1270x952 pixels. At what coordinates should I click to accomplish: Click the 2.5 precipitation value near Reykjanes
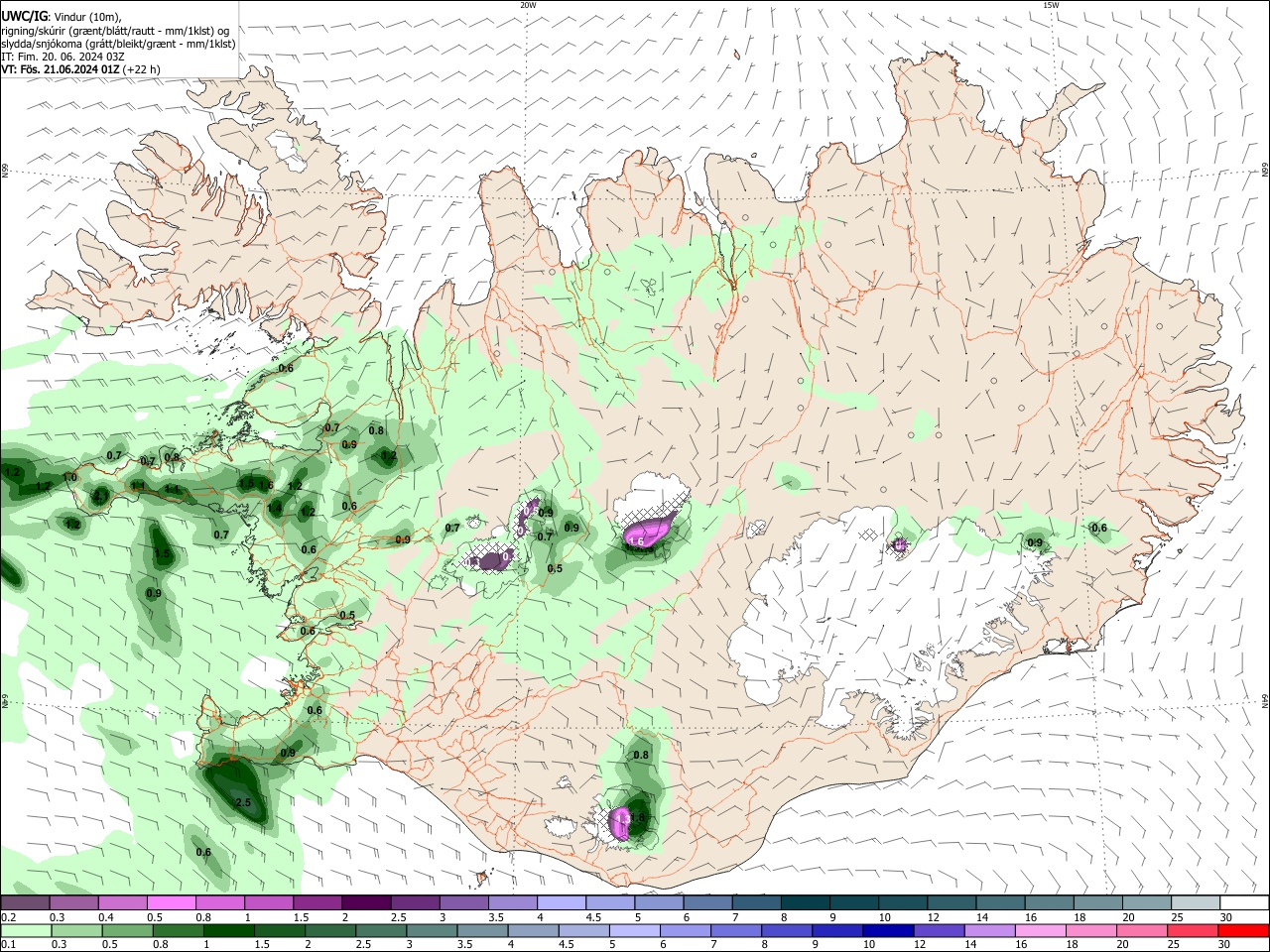click(x=243, y=802)
